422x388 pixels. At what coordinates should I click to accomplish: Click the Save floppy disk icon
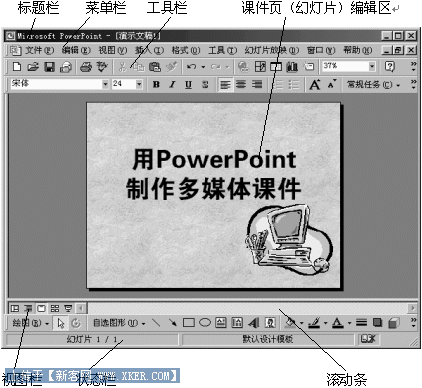point(50,67)
